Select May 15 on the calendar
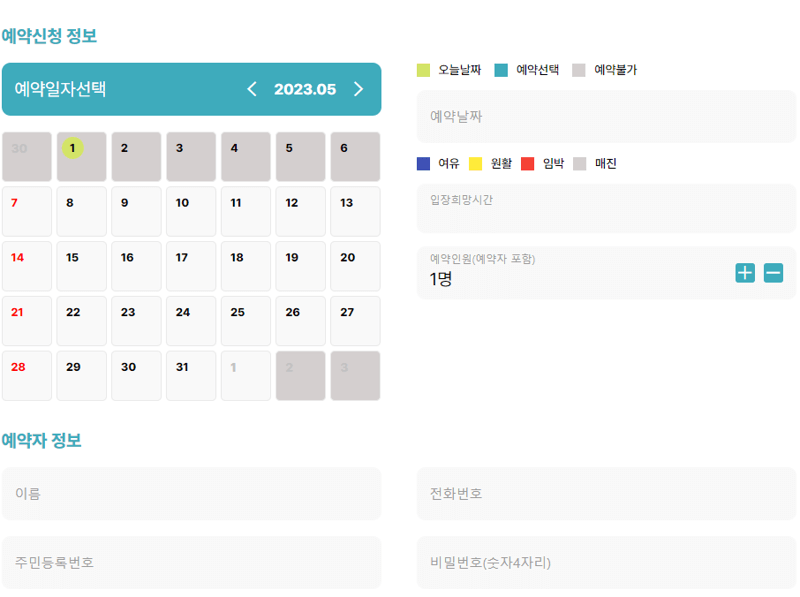The image size is (800, 597). 81,265
